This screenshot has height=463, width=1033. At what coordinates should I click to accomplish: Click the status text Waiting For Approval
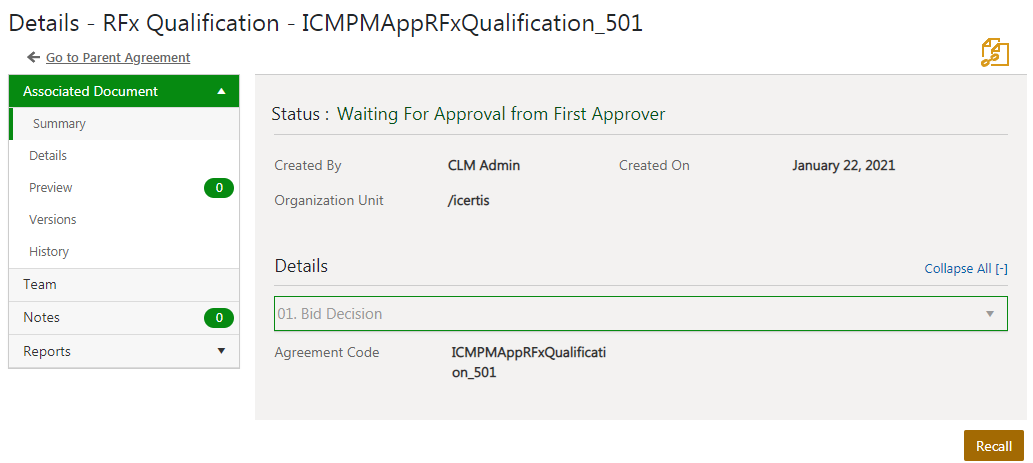[x=501, y=114]
